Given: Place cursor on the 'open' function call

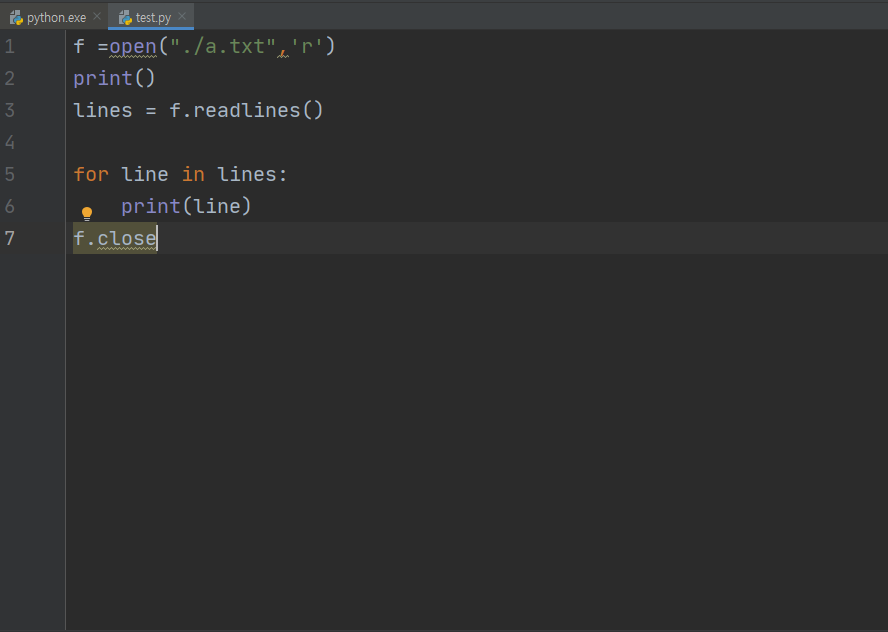Looking at the screenshot, I should pyautogui.click(x=133, y=46).
